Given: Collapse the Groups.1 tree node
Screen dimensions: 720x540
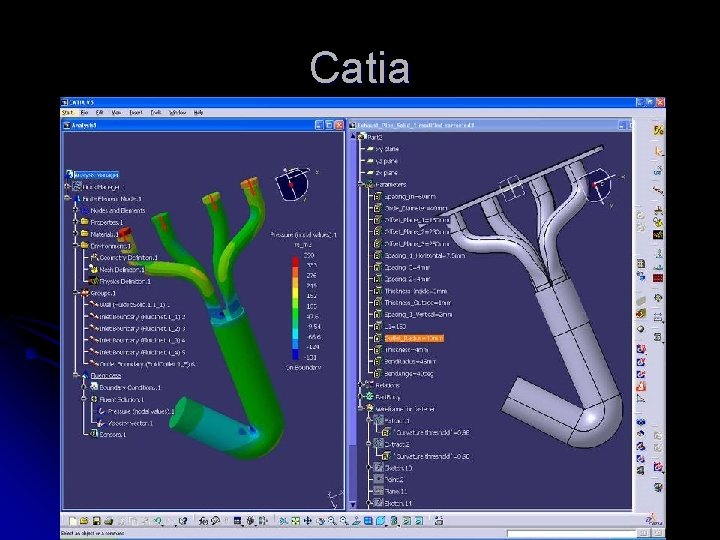Looking at the screenshot, I should [75, 293].
